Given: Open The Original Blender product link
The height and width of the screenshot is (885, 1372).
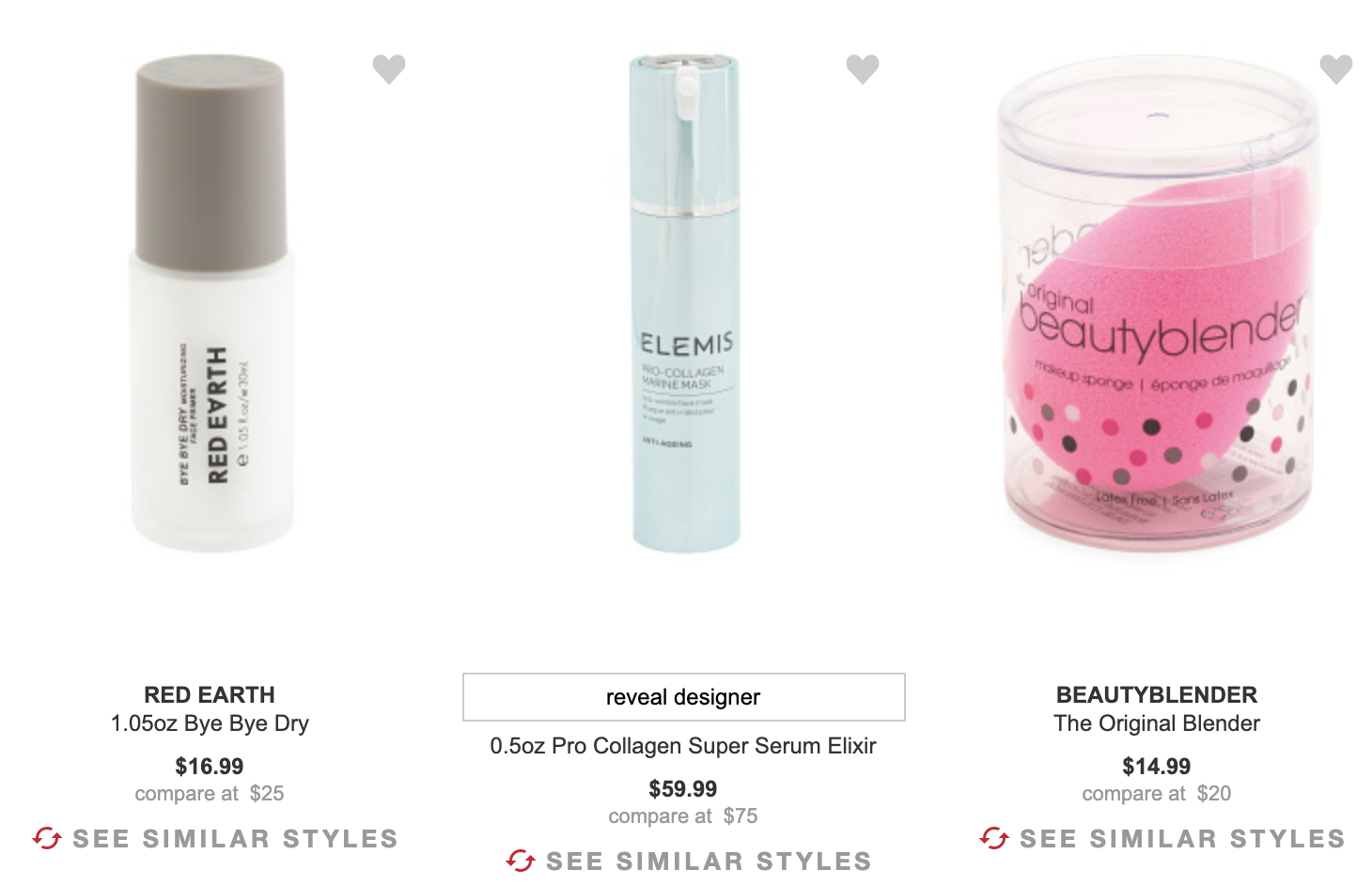Looking at the screenshot, I should [x=1157, y=723].
